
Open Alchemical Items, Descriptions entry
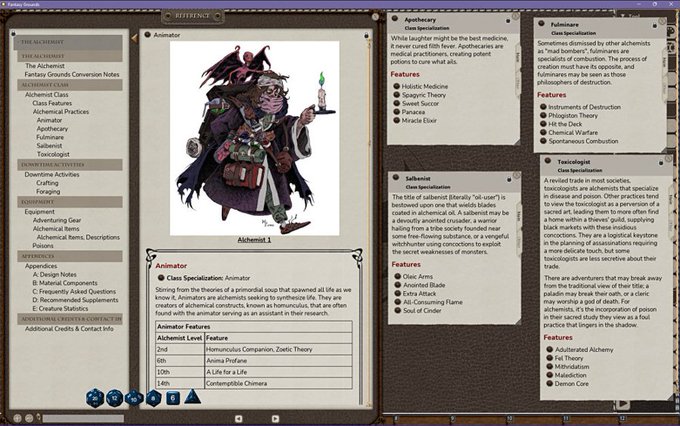78,237
